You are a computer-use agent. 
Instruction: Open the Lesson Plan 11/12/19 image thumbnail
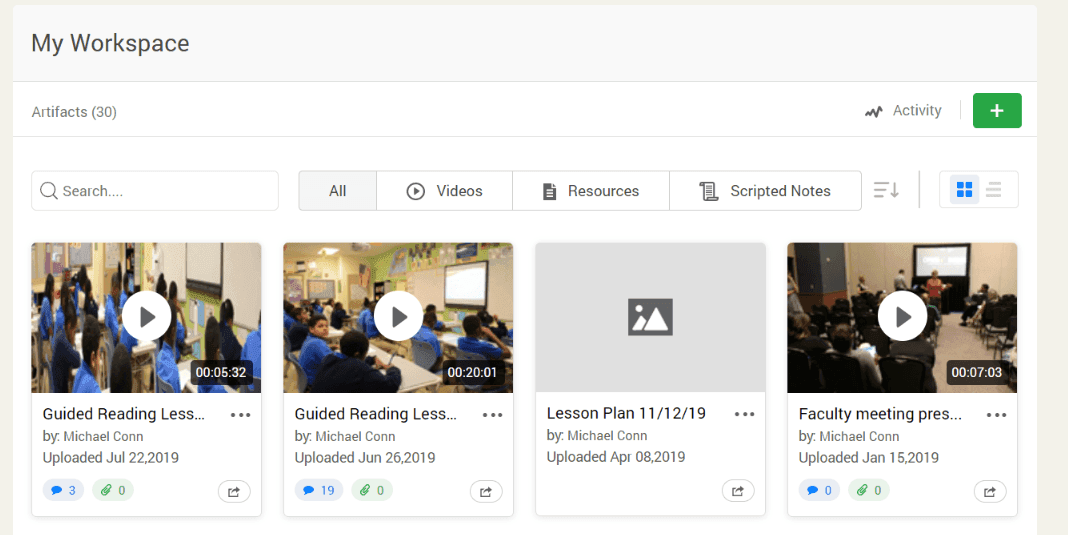point(650,317)
